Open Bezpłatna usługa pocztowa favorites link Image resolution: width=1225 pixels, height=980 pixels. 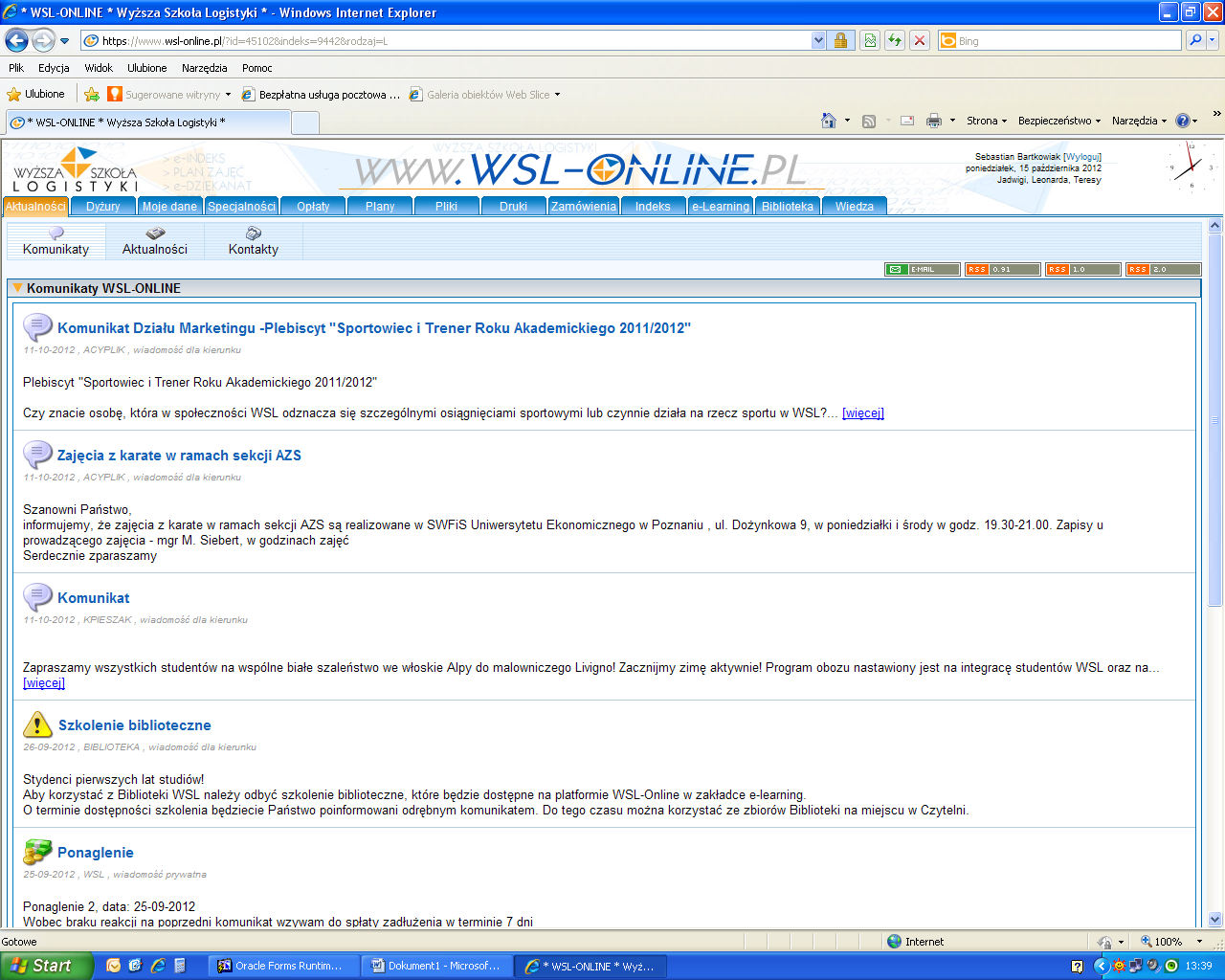tap(322, 95)
